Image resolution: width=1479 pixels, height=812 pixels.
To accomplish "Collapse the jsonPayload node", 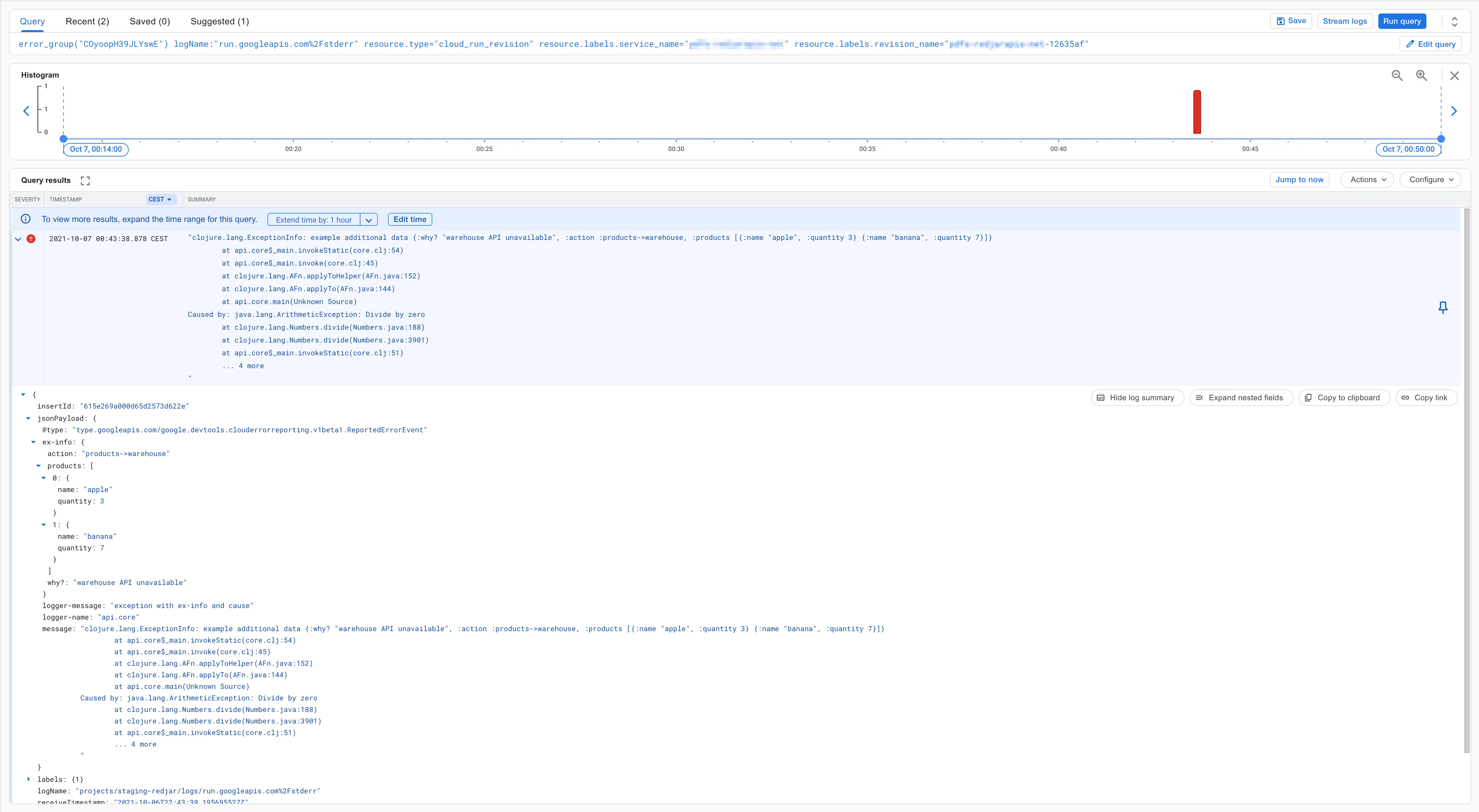I will (28, 418).
